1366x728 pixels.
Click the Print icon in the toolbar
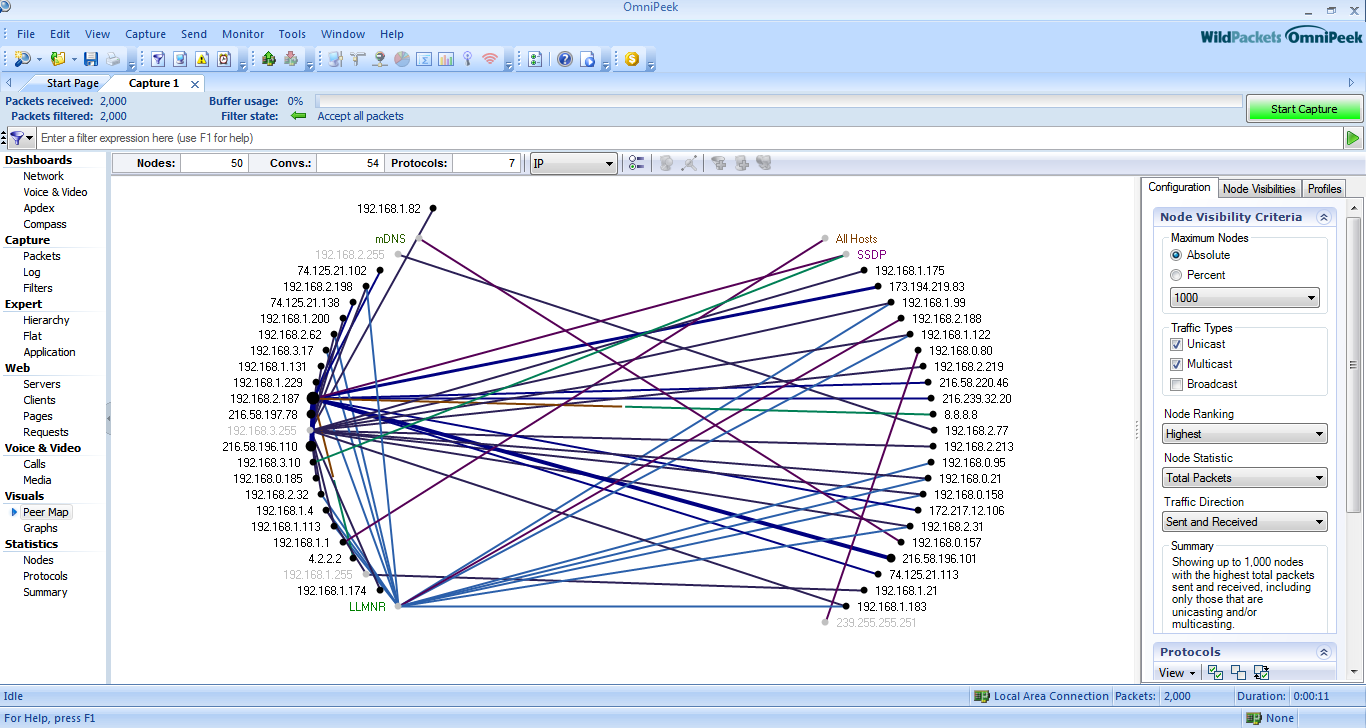click(x=113, y=59)
